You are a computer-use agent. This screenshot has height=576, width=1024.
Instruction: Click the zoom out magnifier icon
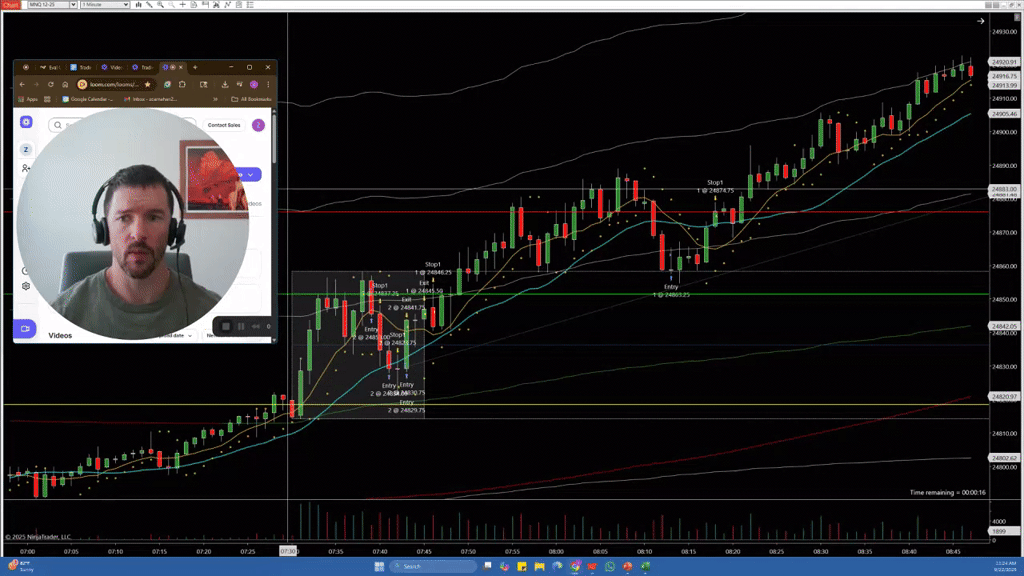[172, 5]
